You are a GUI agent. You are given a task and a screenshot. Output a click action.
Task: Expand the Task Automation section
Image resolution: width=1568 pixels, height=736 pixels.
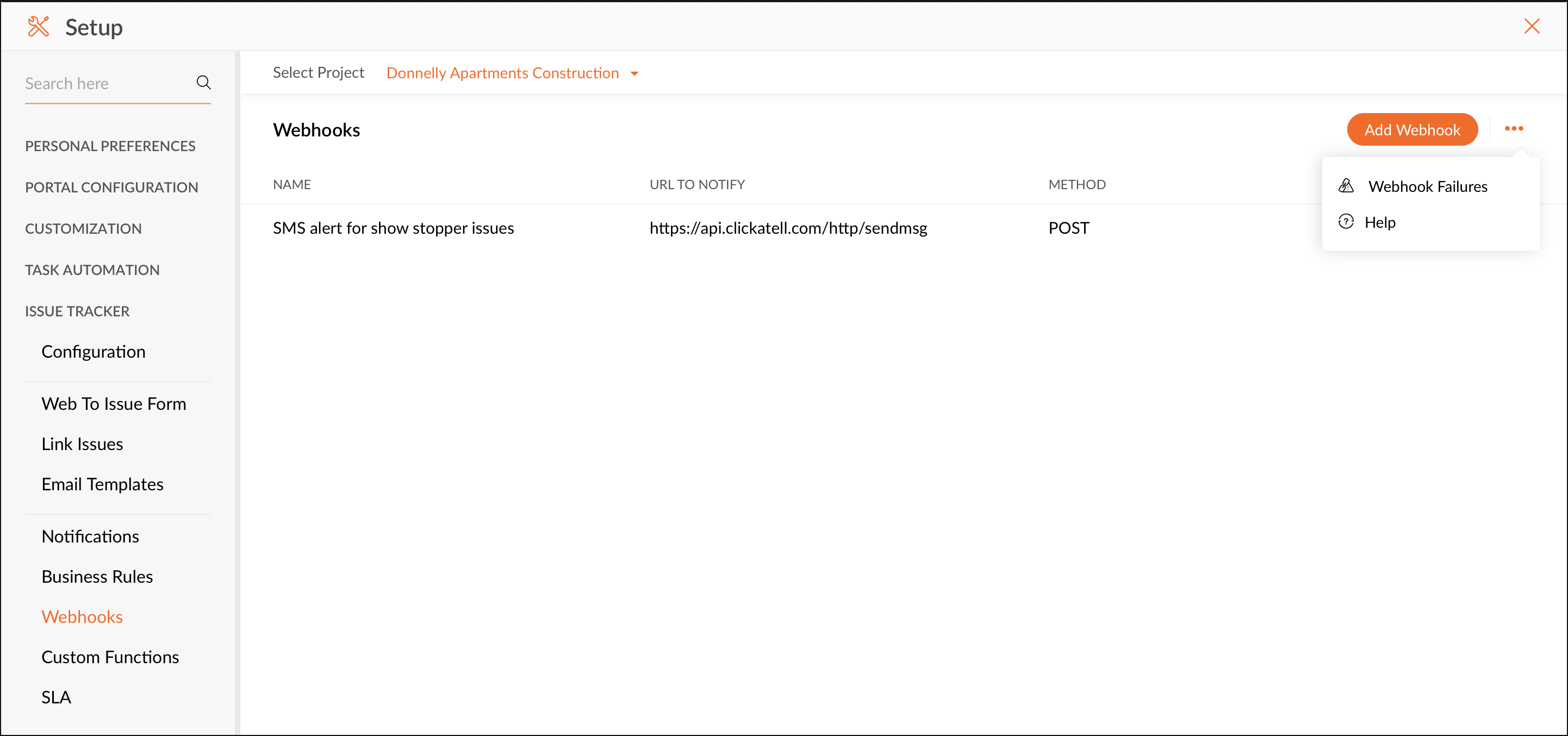coord(92,270)
